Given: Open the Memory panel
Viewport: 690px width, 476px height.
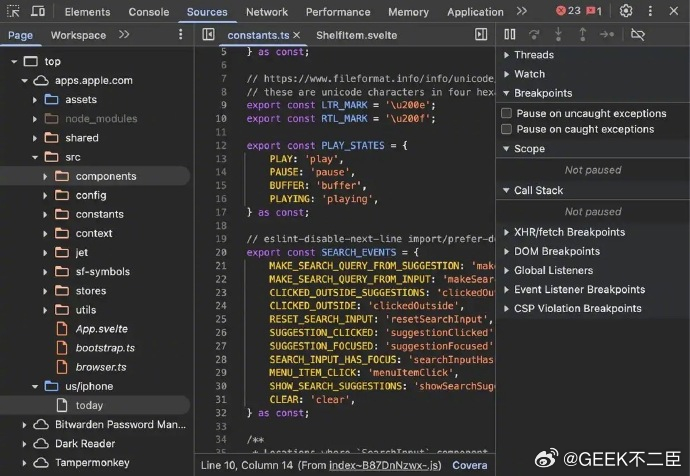Looking at the screenshot, I should [x=408, y=12].
